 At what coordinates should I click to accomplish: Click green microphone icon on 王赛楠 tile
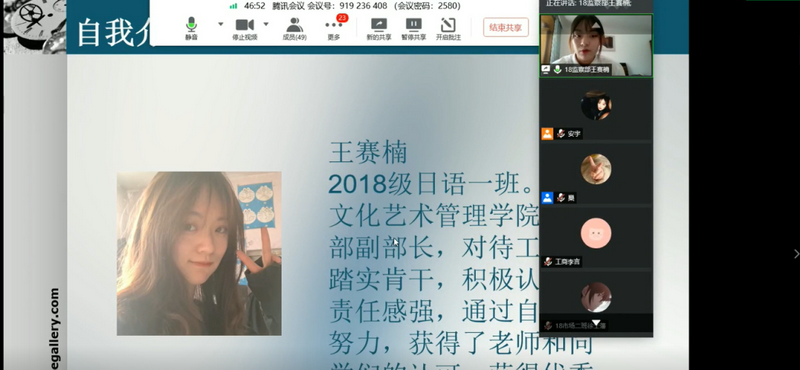[558, 69]
